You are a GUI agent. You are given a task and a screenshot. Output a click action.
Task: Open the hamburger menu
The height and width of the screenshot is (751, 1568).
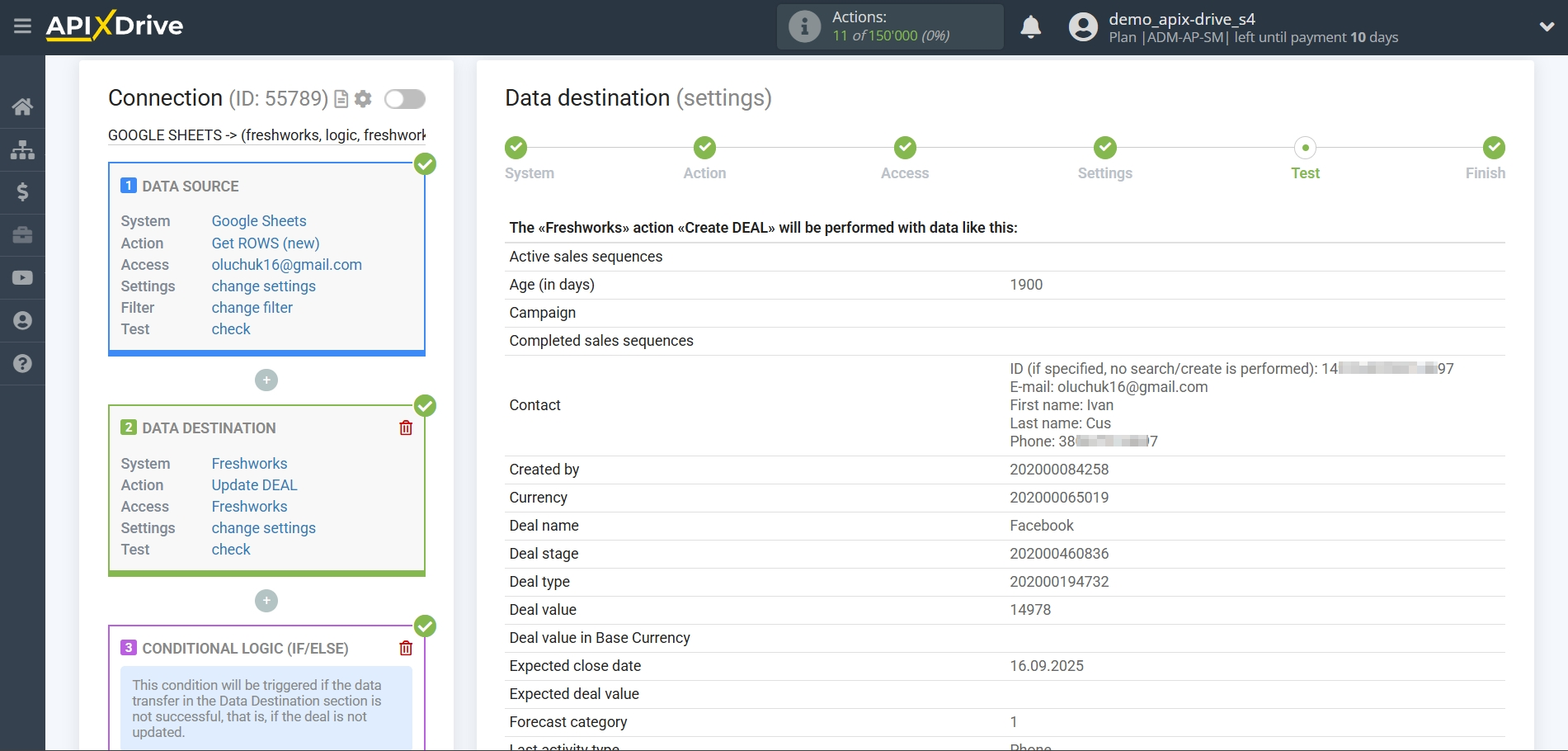[22, 26]
